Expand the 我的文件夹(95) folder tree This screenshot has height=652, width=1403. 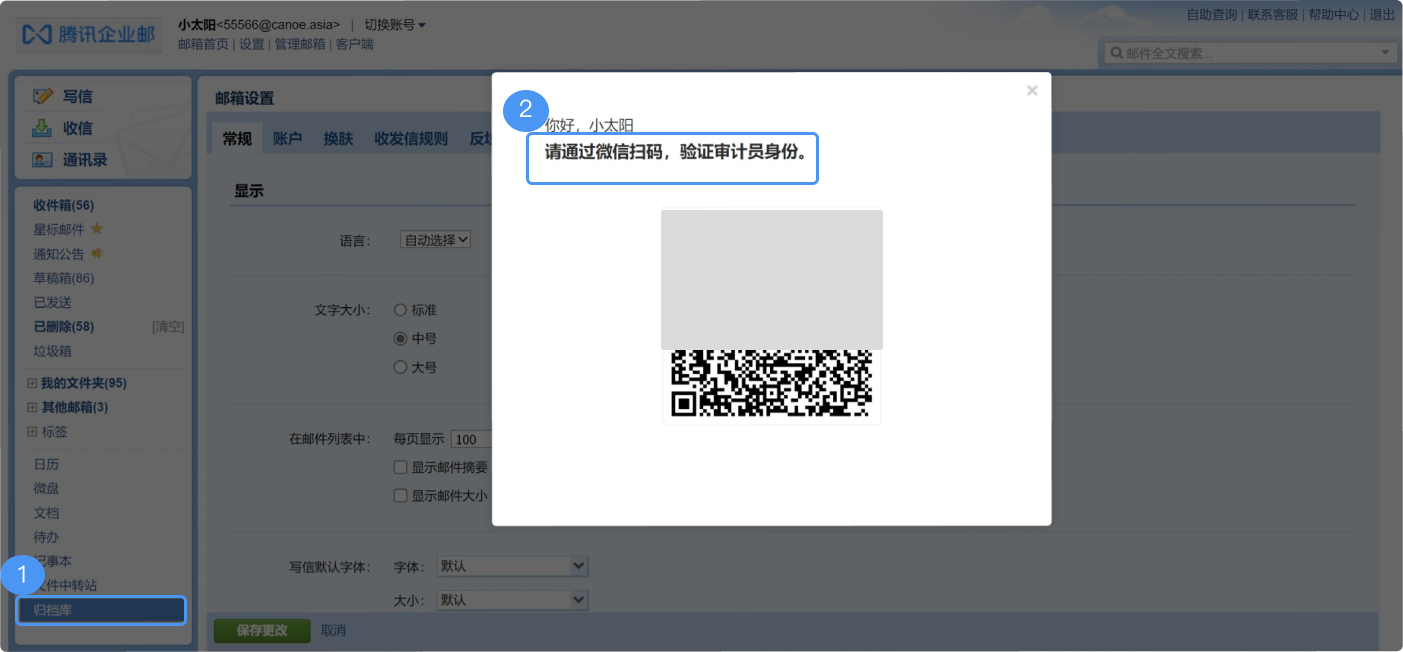(x=32, y=383)
